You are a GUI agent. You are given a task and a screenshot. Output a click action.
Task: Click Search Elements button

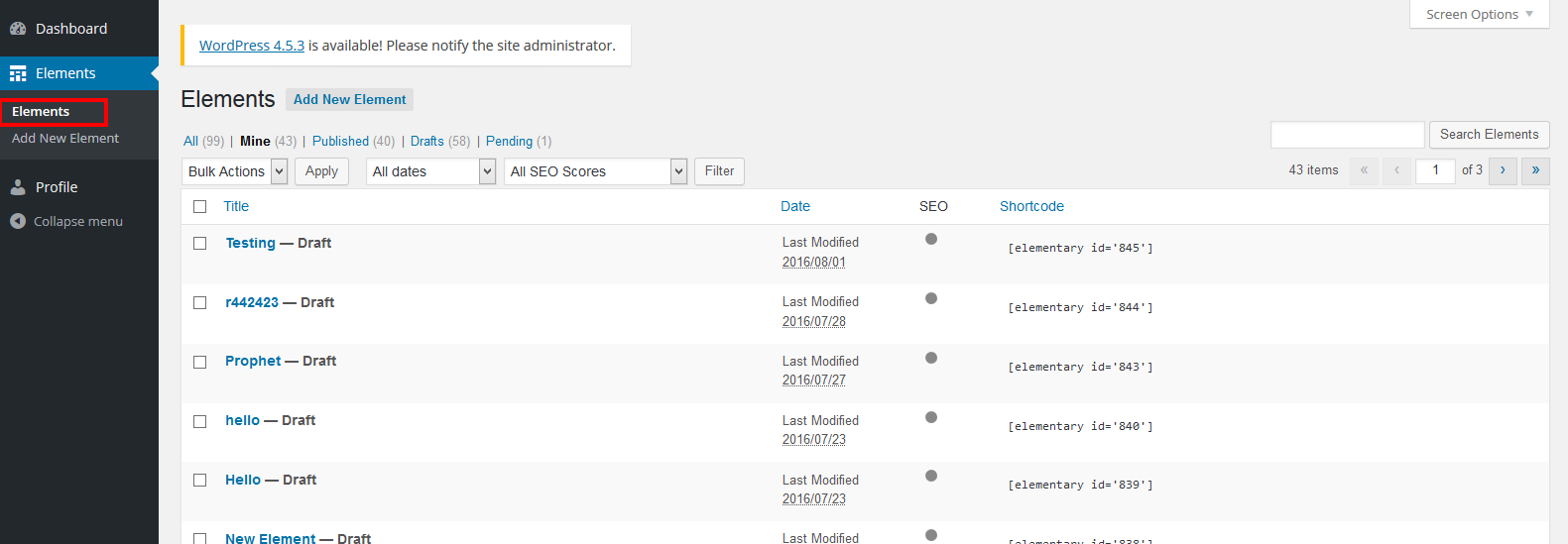pyautogui.click(x=1489, y=135)
